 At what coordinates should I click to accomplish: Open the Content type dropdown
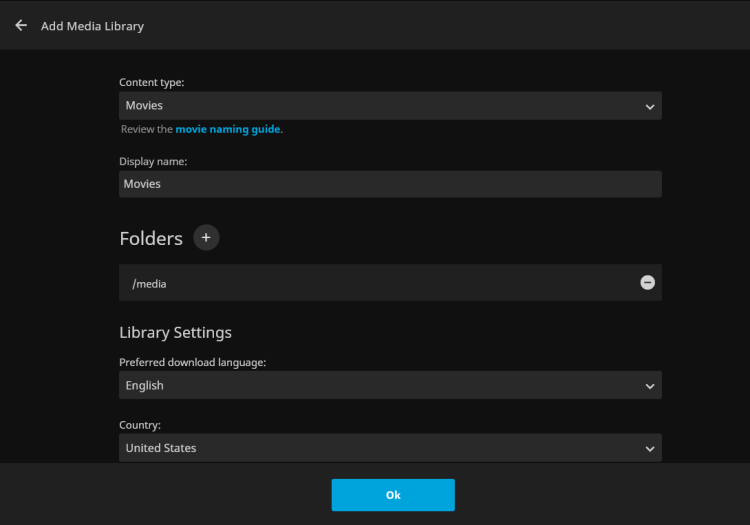390,106
